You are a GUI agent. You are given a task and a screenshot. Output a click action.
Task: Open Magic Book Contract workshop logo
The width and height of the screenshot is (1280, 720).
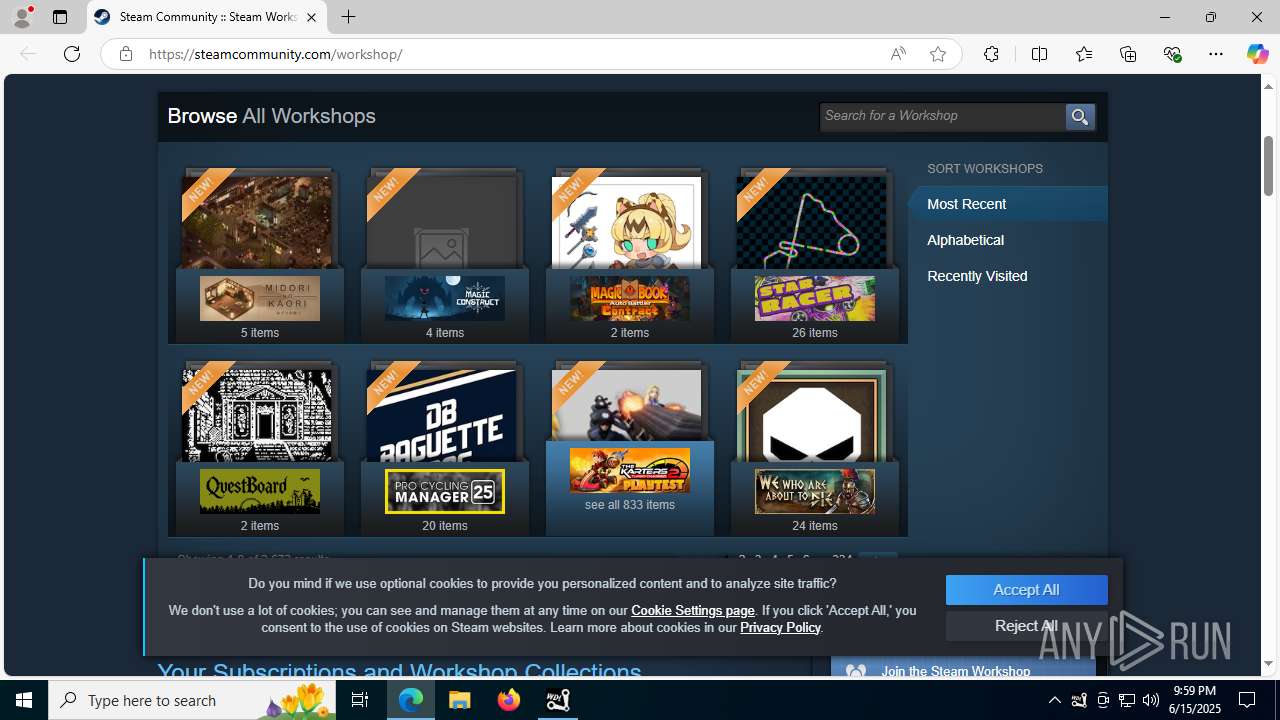pyautogui.click(x=630, y=298)
